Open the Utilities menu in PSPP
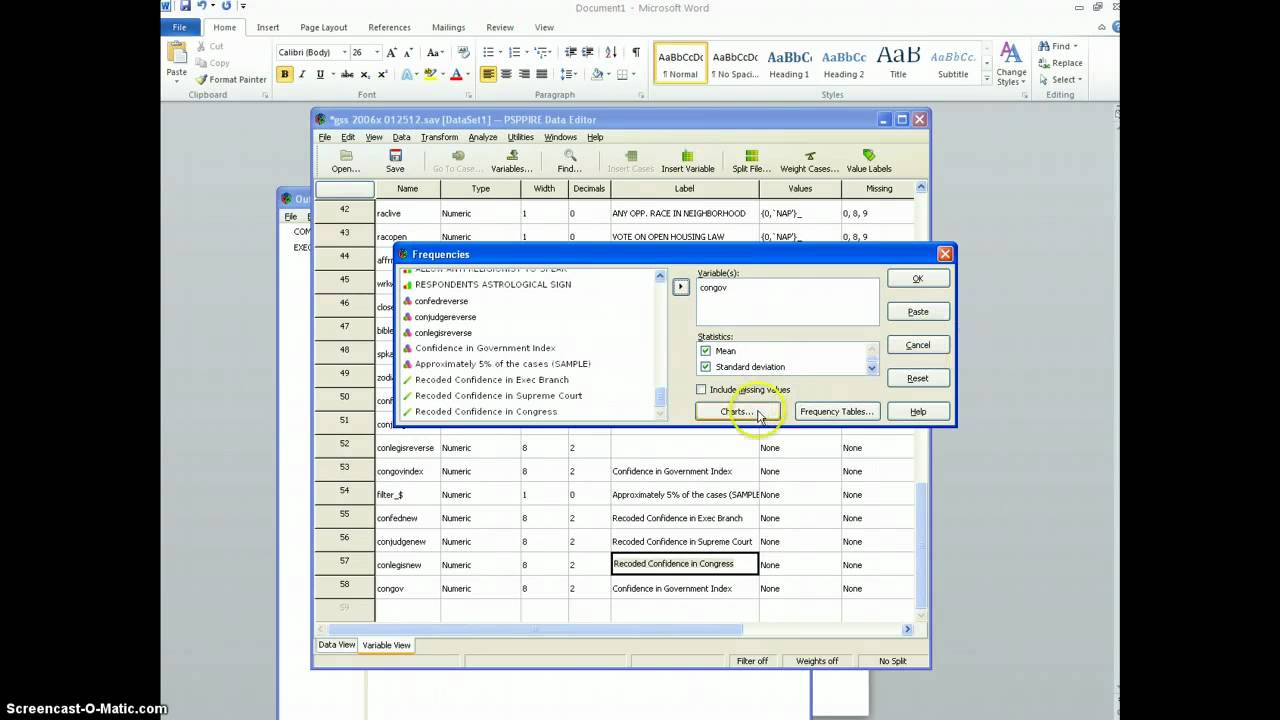1280x720 pixels. 520,137
